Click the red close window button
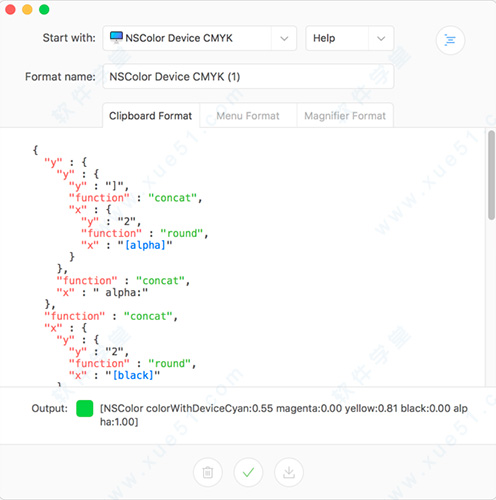 10,9
